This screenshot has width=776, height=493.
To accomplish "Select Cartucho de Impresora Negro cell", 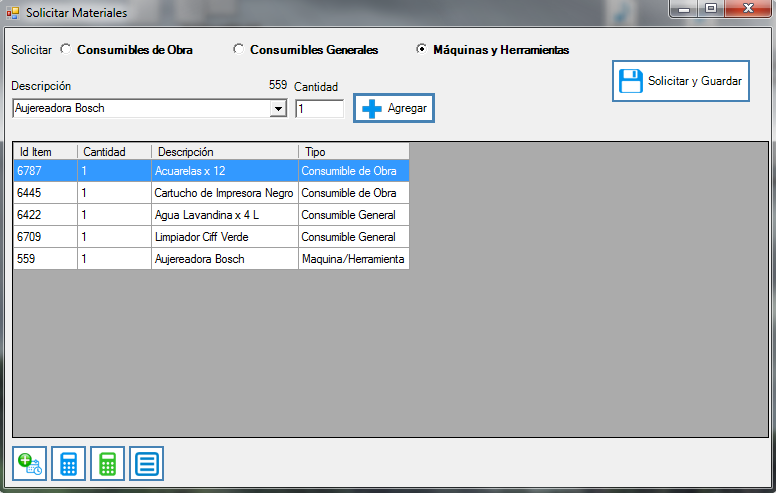I will coord(225,193).
